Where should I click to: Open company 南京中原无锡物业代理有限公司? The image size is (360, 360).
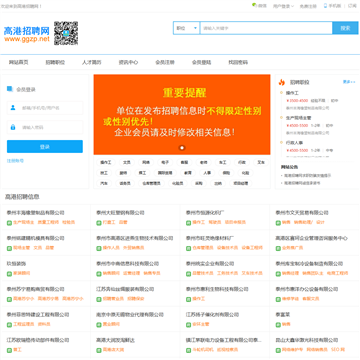[x=130, y=314]
